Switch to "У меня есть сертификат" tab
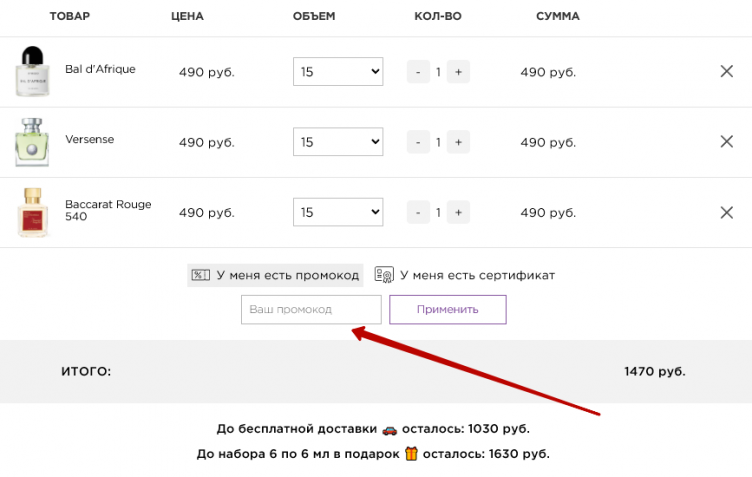752x477 pixels. click(465, 275)
